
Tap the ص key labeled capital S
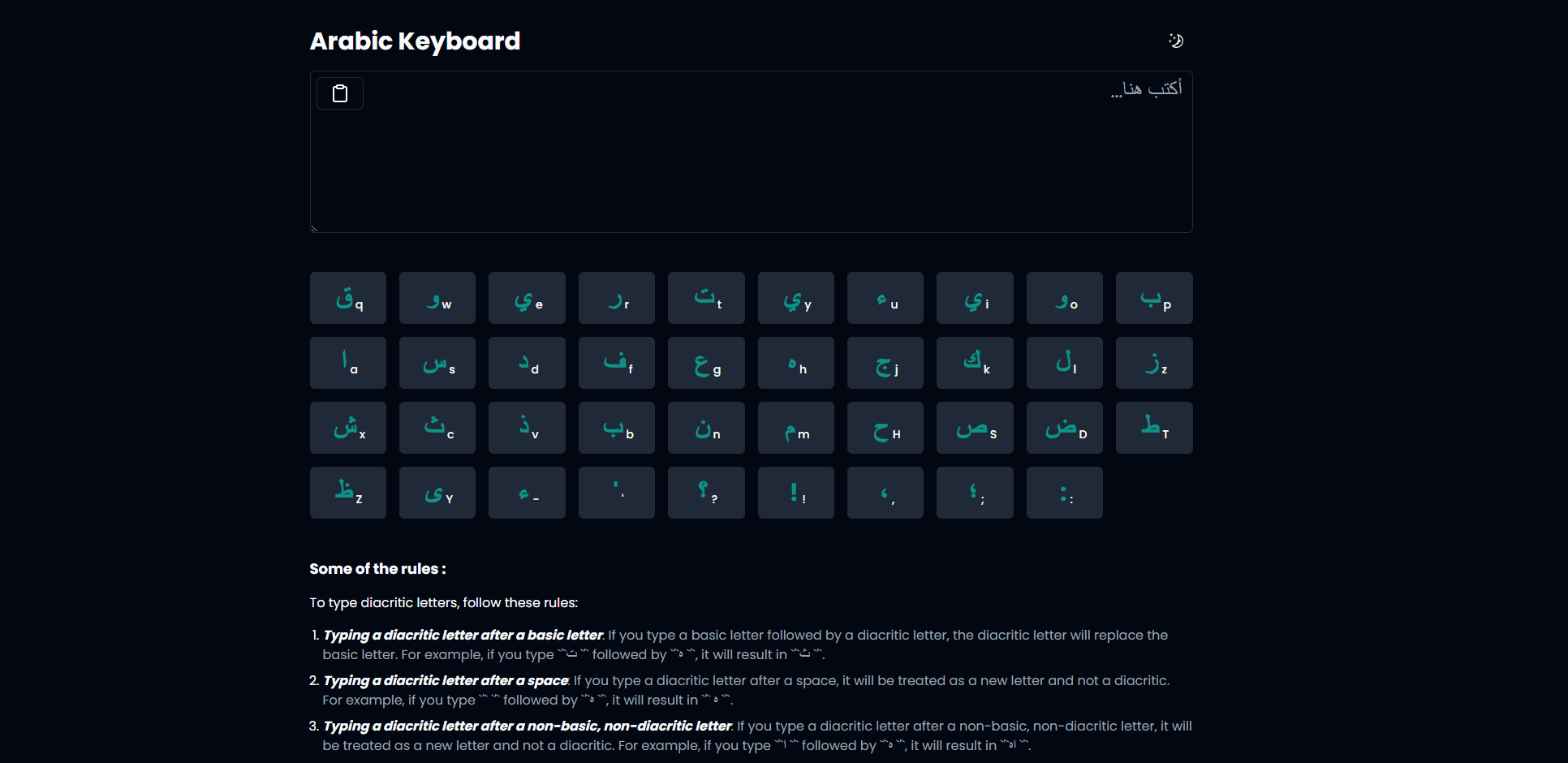pyautogui.click(x=975, y=428)
